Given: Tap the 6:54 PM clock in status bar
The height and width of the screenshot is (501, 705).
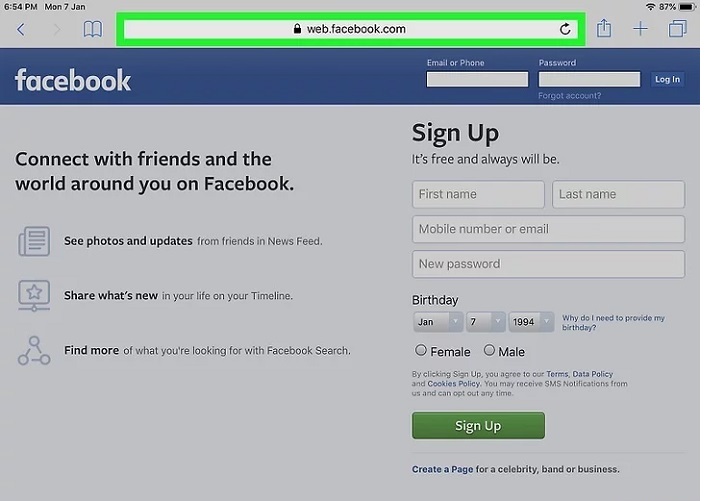Looking at the screenshot, I should click(x=20, y=7).
